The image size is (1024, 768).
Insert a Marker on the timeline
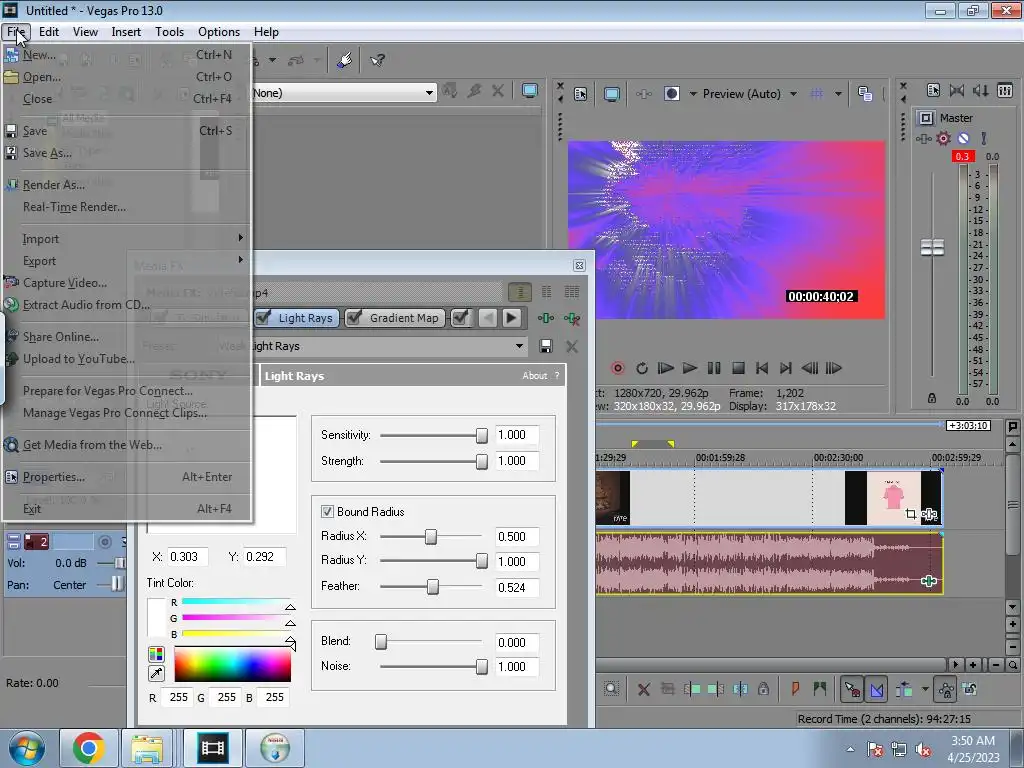(795, 689)
